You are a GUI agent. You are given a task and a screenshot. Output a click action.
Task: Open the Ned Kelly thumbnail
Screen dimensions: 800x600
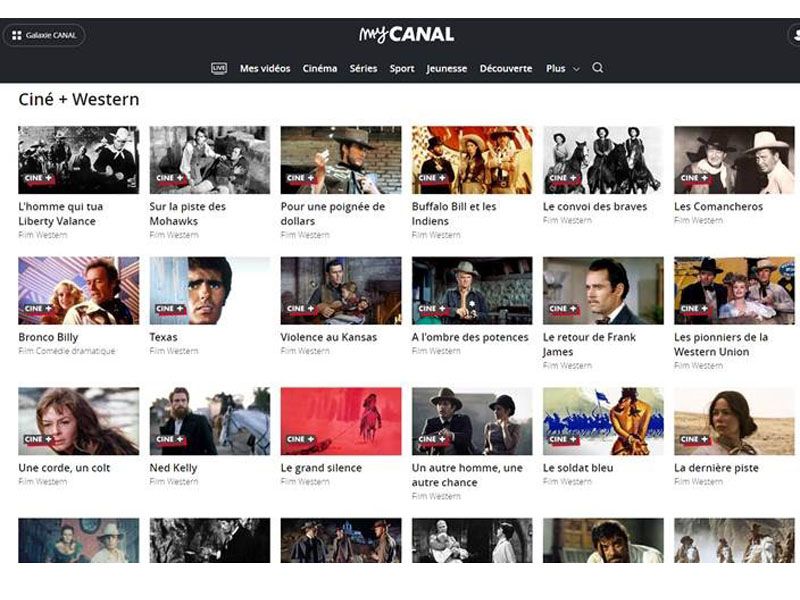tap(210, 421)
